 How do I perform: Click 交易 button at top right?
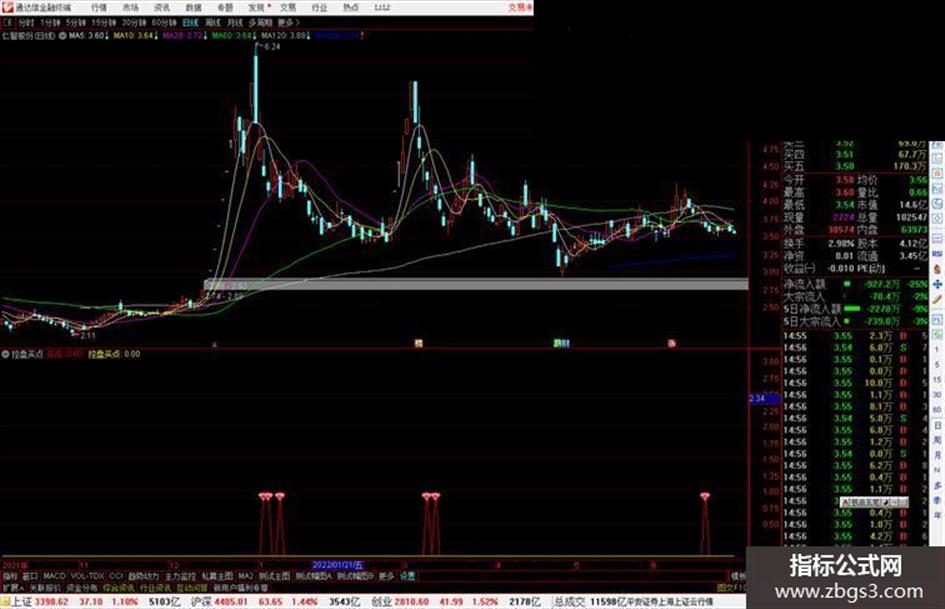(x=518, y=7)
